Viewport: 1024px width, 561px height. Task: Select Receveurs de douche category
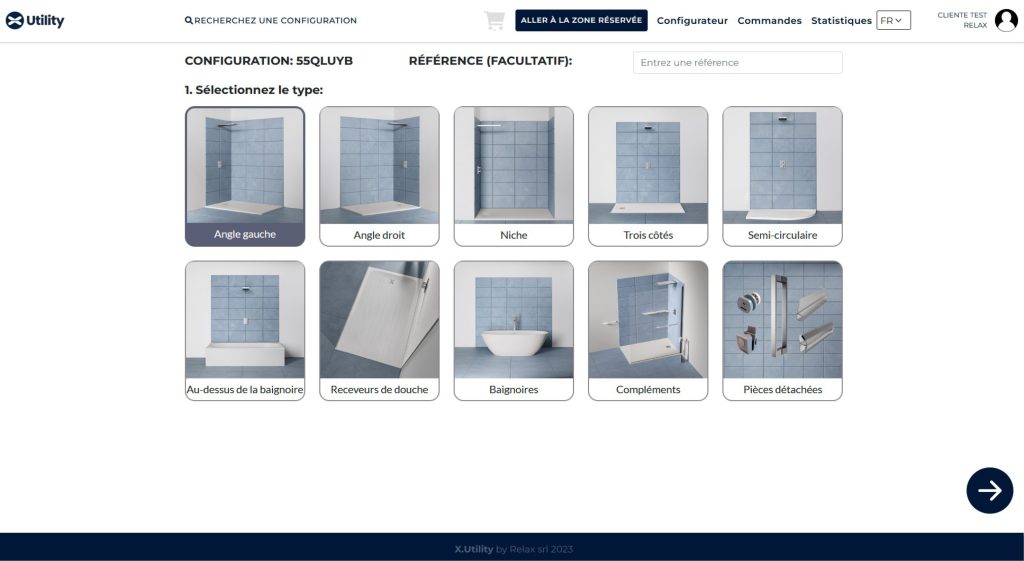click(x=379, y=330)
